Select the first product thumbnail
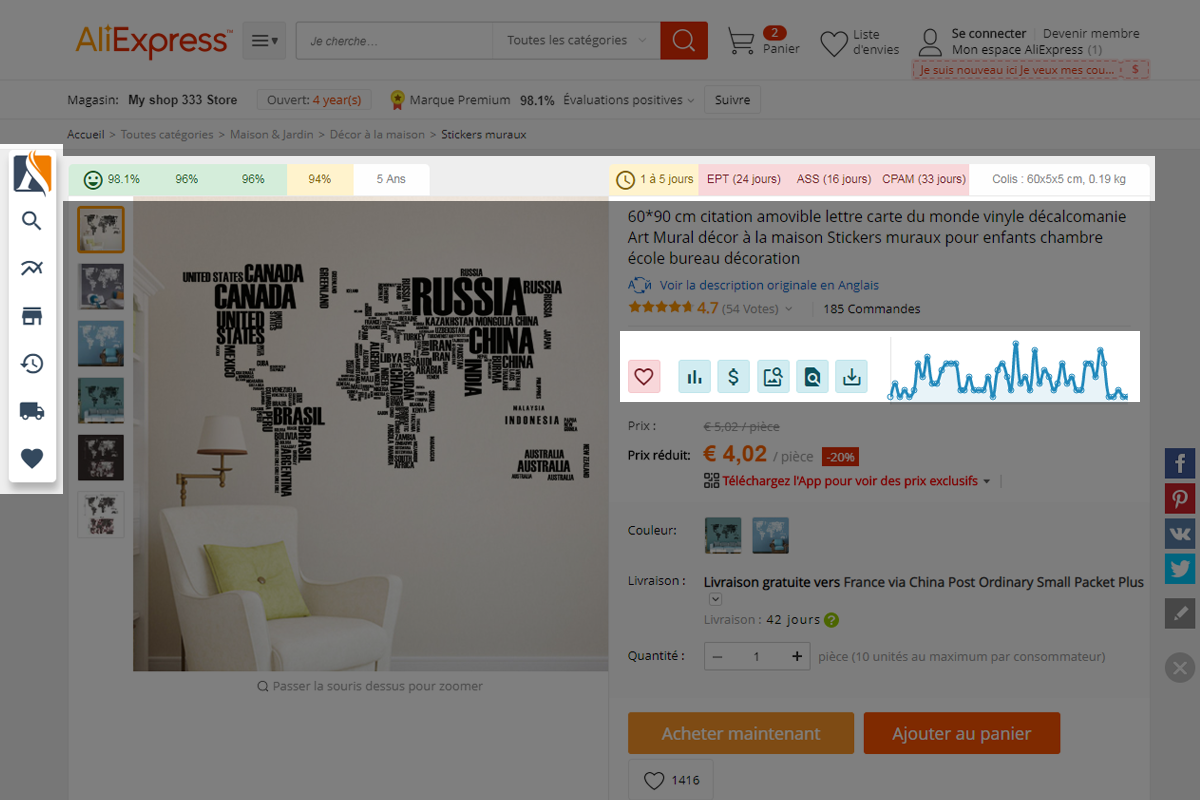 101,230
